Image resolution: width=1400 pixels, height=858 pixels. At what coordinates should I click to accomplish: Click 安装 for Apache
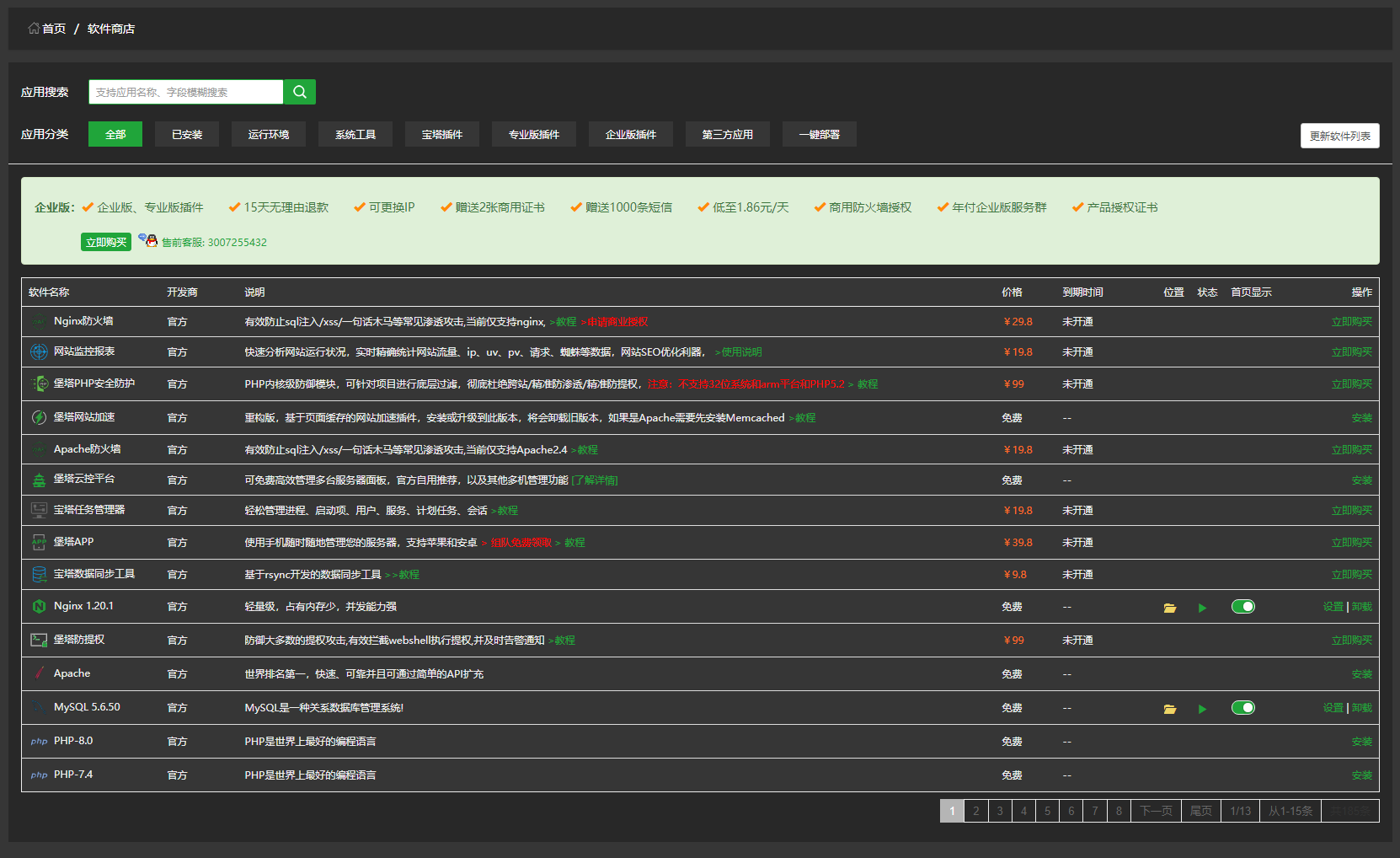coord(1362,673)
